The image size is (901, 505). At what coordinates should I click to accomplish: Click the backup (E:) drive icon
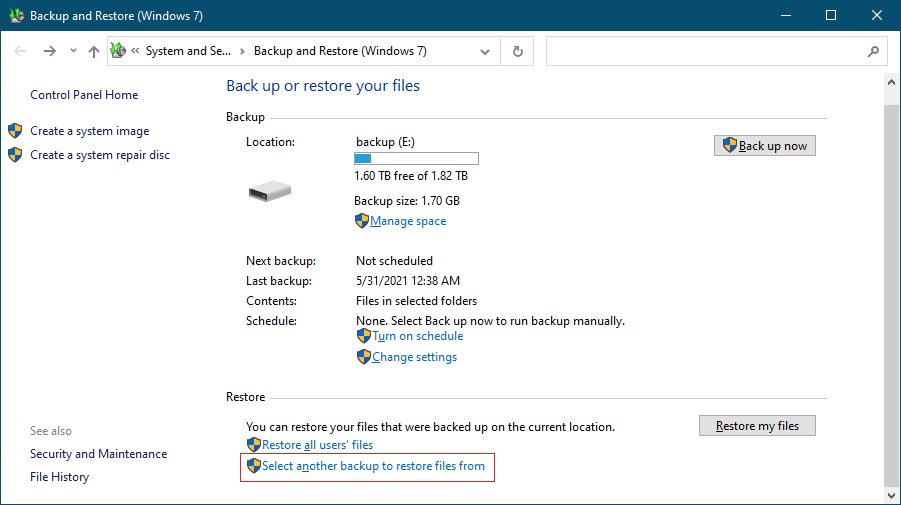(x=270, y=191)
